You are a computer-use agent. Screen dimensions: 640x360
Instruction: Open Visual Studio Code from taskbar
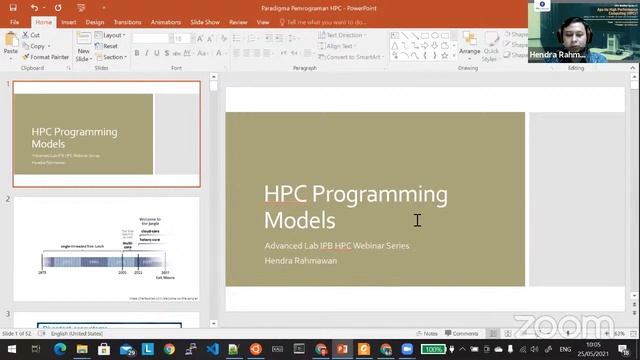212,349
